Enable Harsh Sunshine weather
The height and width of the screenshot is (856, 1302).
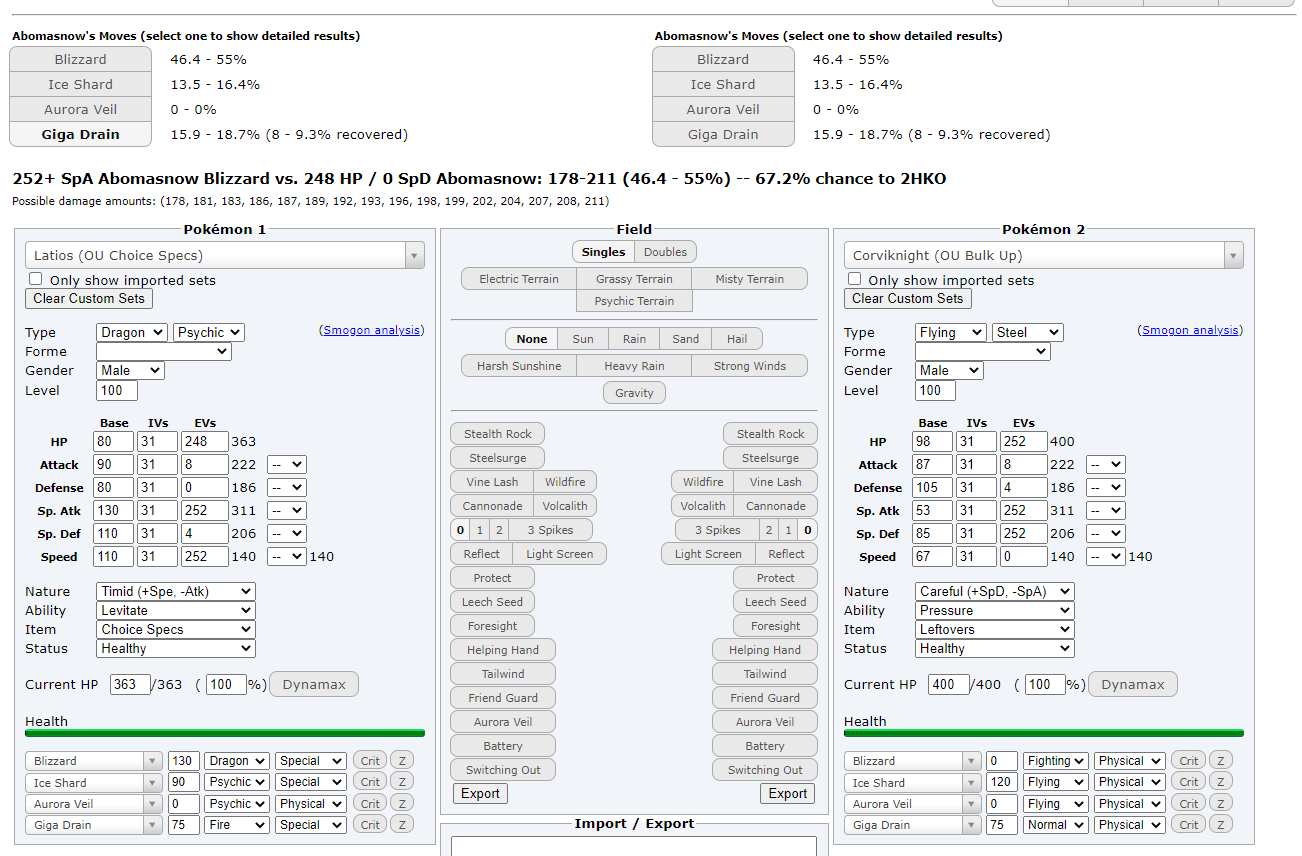519,366
